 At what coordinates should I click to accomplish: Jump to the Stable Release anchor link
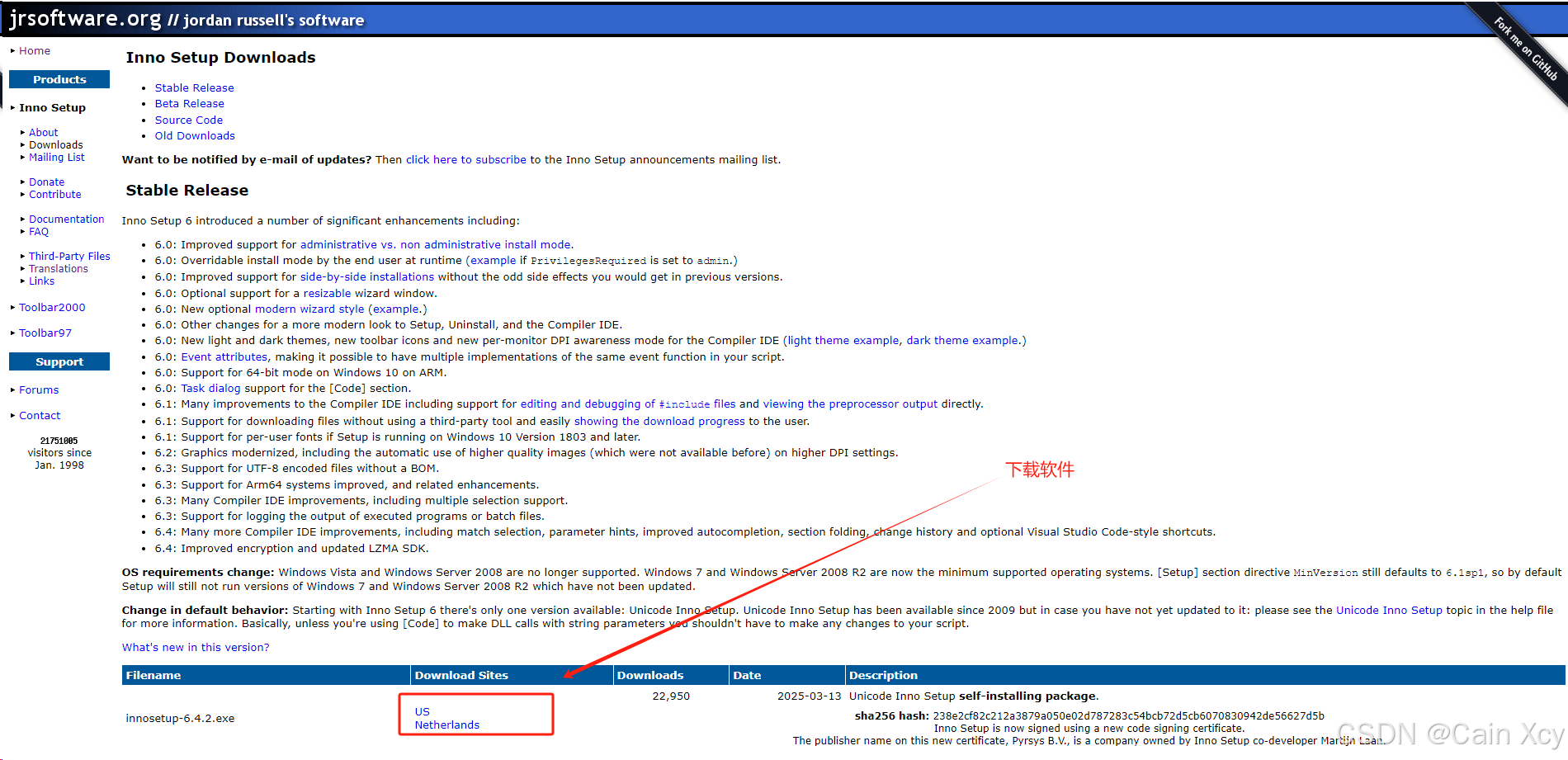coord(194,88)
